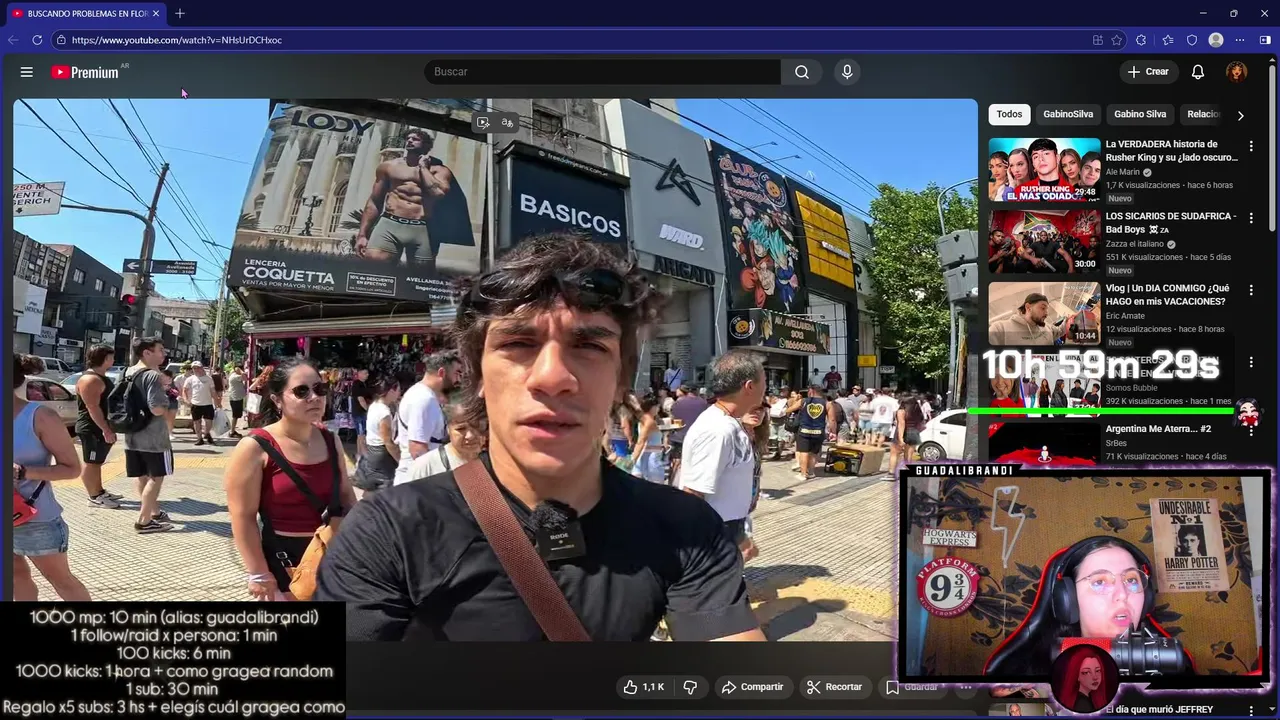Like the video with thumbs up
This screenshot has height=720, width=1280.
pyautogui.click(x=644, y=687)
